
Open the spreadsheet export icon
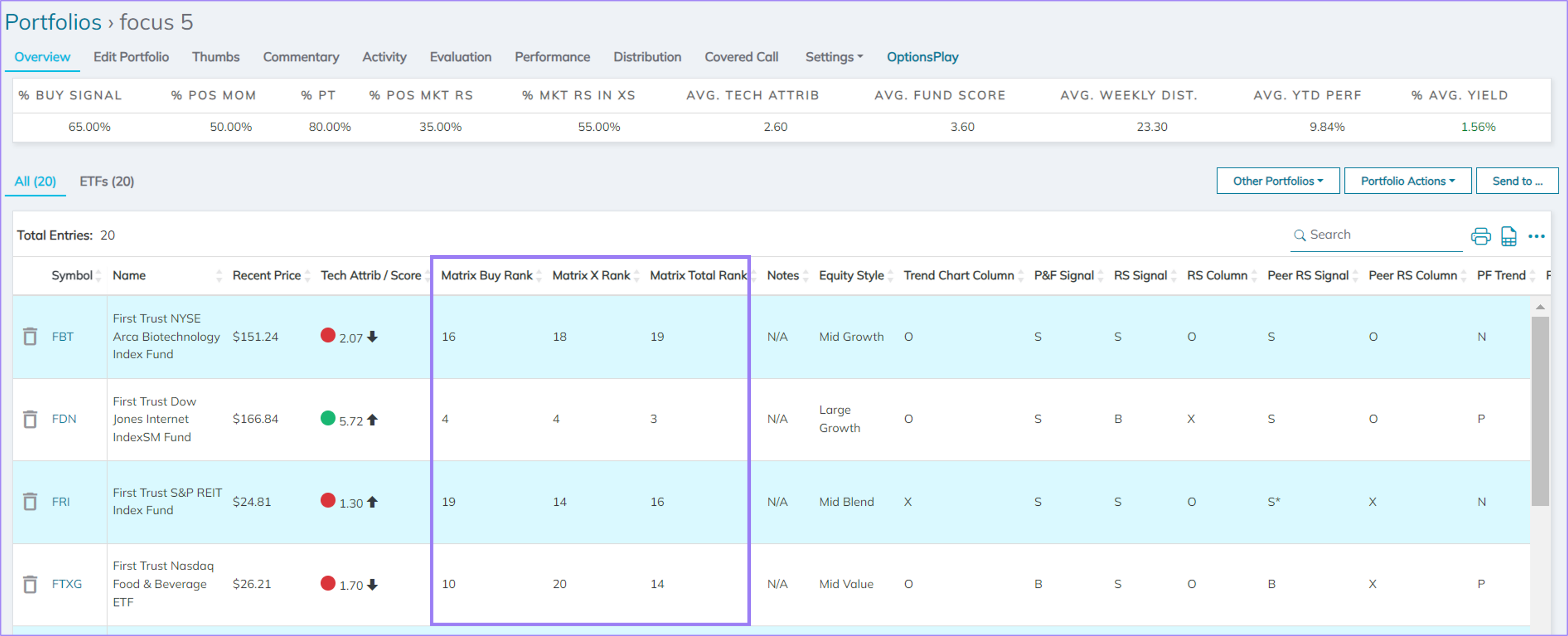[x=1509, y=236]
